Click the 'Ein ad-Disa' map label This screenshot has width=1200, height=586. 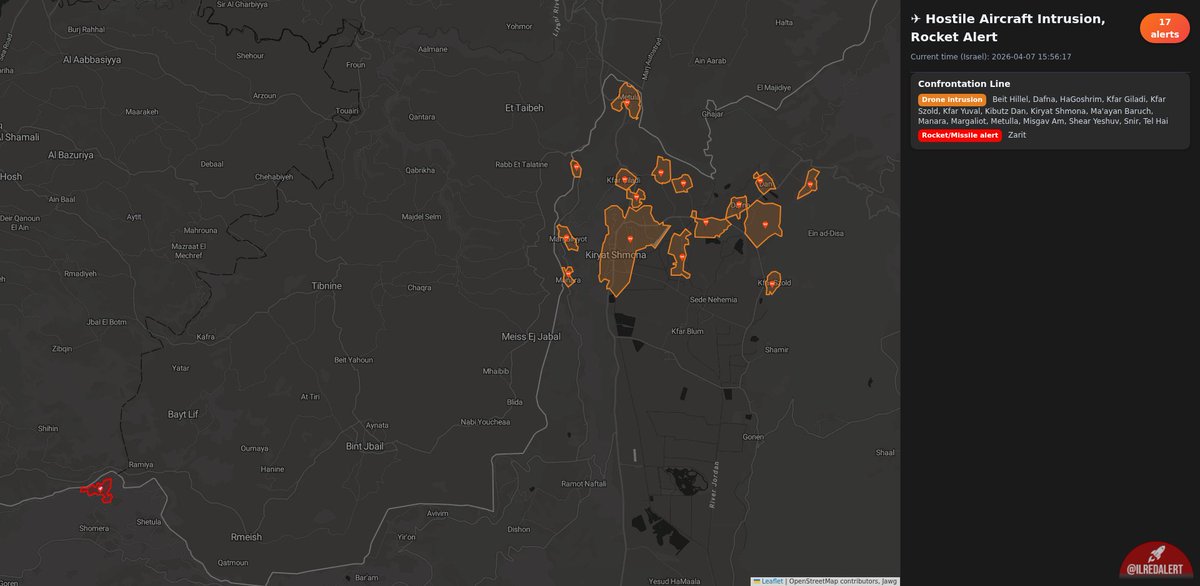pyautogui.click(x=827, y=233)
